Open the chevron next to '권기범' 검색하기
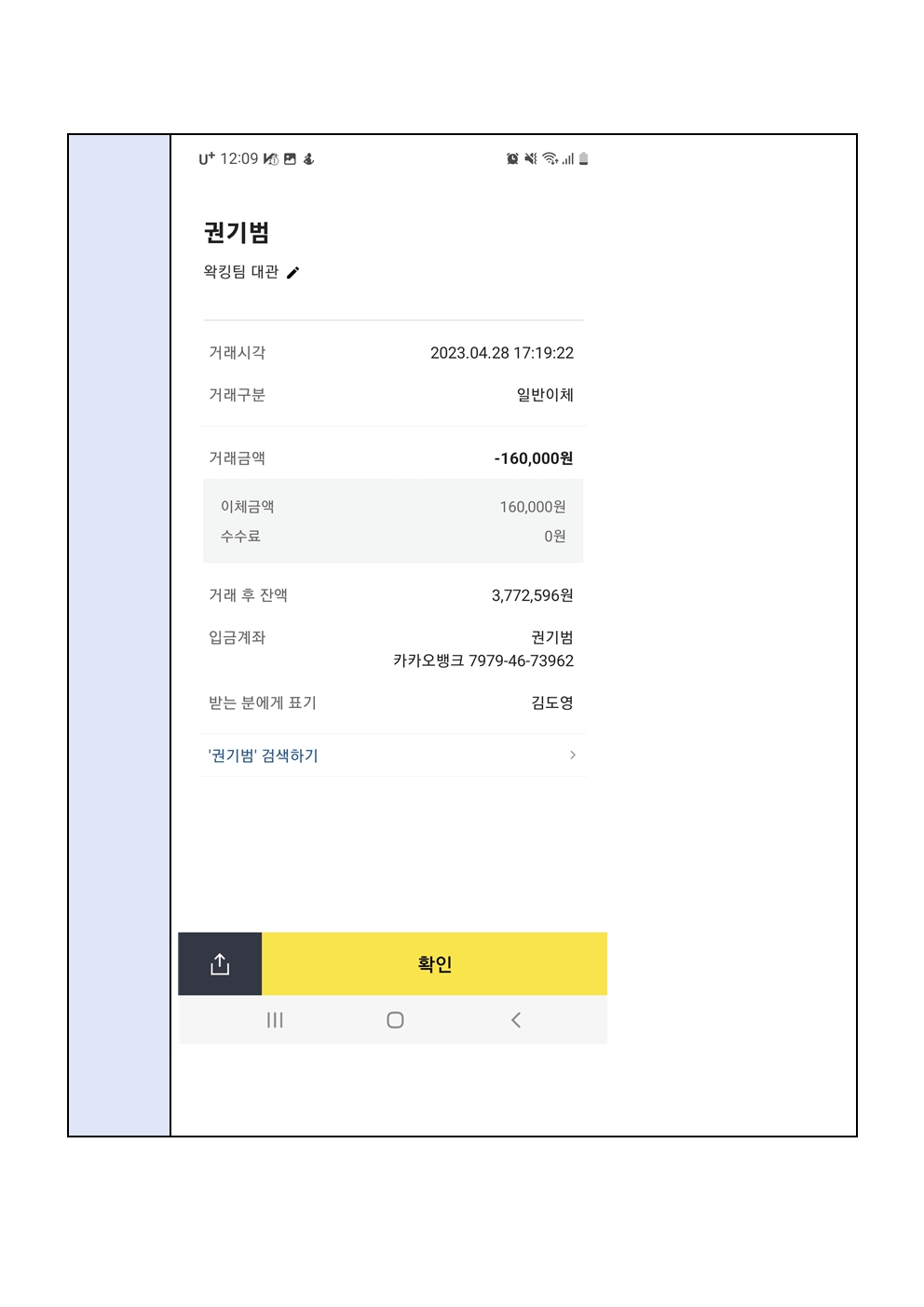This screenshot has height=1307, width=924. point(572,755)
